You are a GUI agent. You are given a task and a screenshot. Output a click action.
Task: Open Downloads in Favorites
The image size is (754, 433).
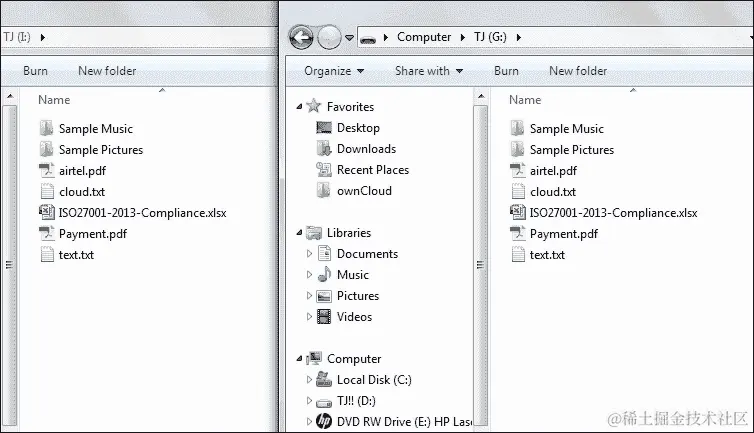[x=366, y=149]
